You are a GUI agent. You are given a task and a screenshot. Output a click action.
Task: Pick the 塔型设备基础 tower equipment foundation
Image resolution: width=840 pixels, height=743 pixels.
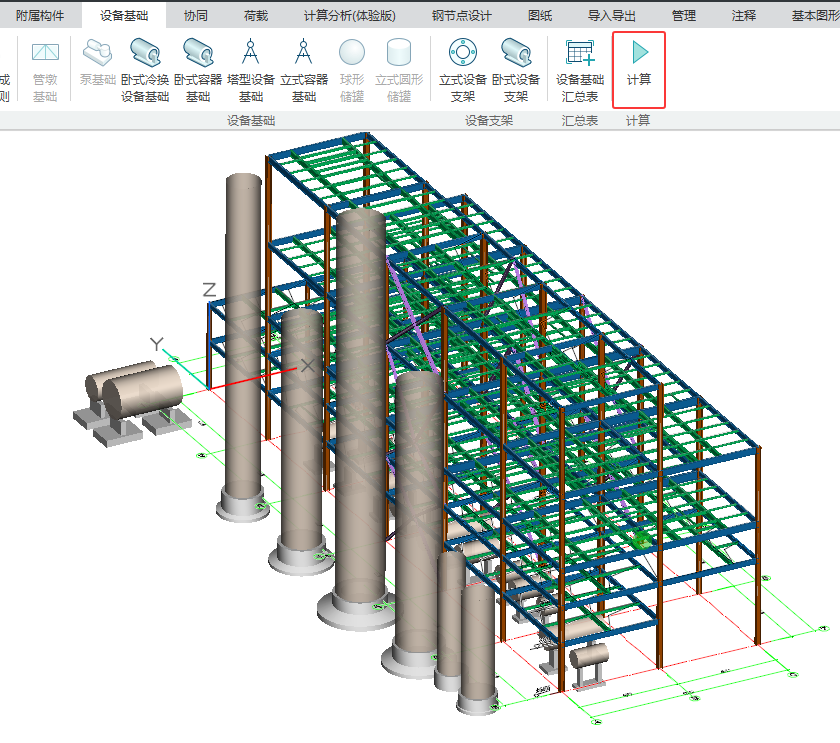(250, 70)
